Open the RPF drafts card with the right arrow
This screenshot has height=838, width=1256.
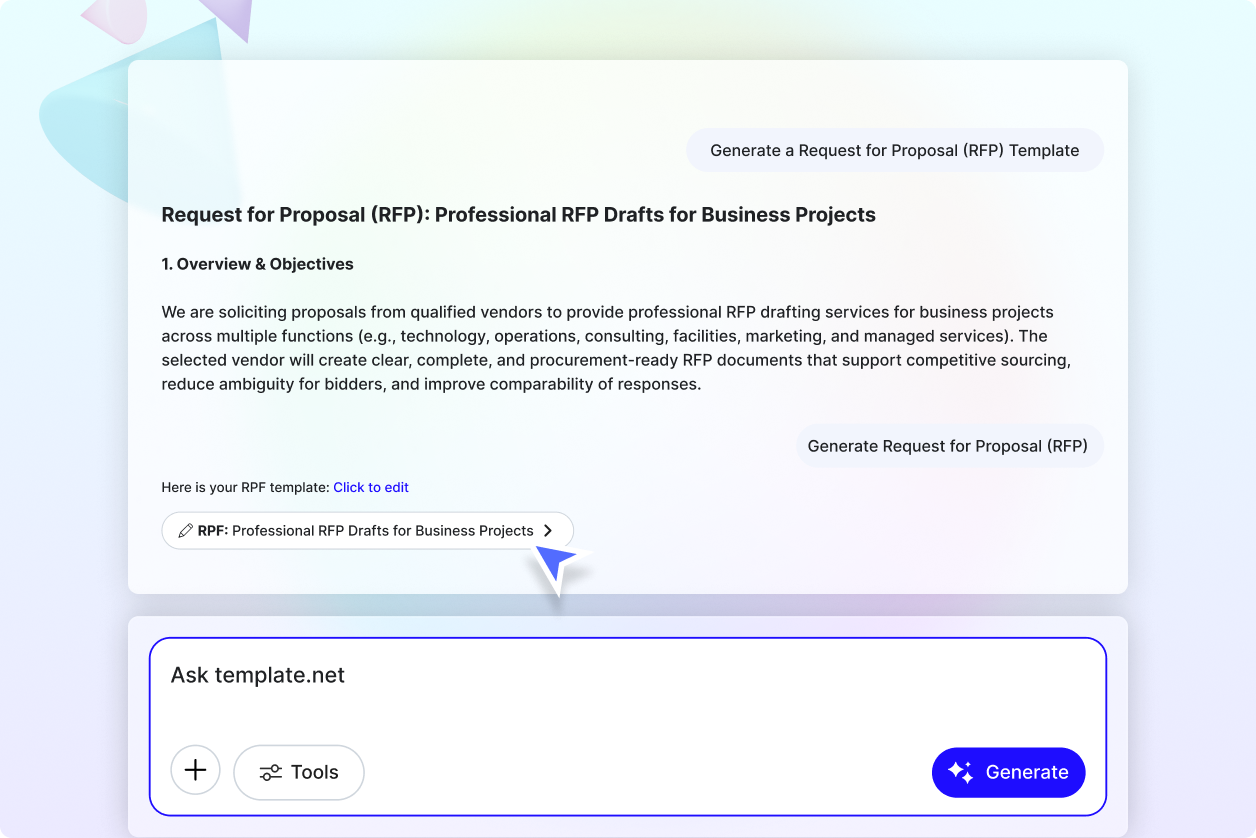point(547,530)
